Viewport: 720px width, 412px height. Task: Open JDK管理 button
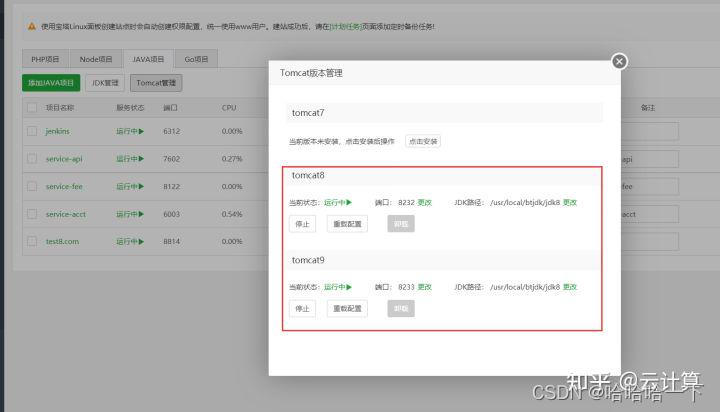105,83
